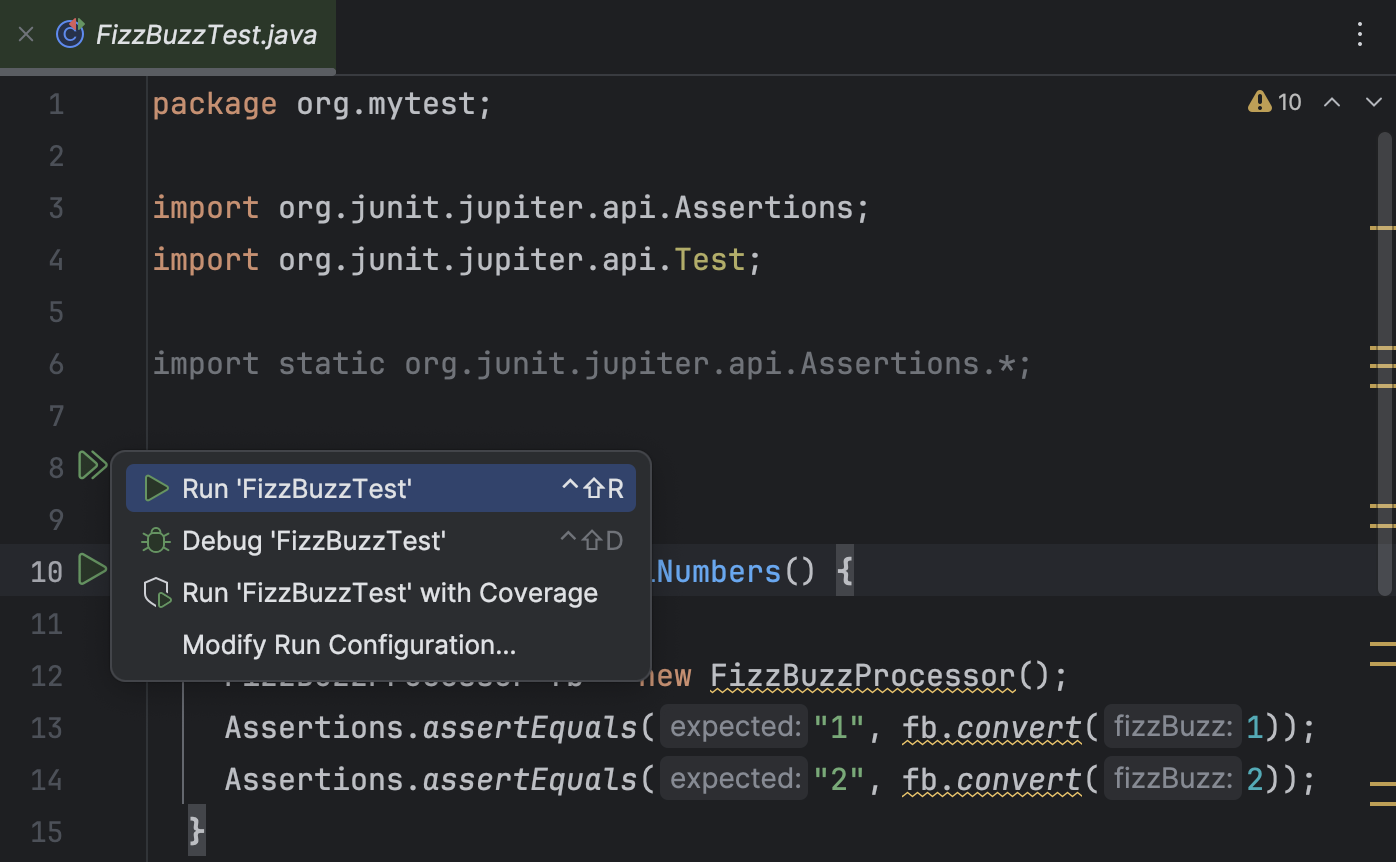1396x862 pixels.
Task: Click the underlined FizzBuzzProcessor class reference
Action: [x=861, y=675]
